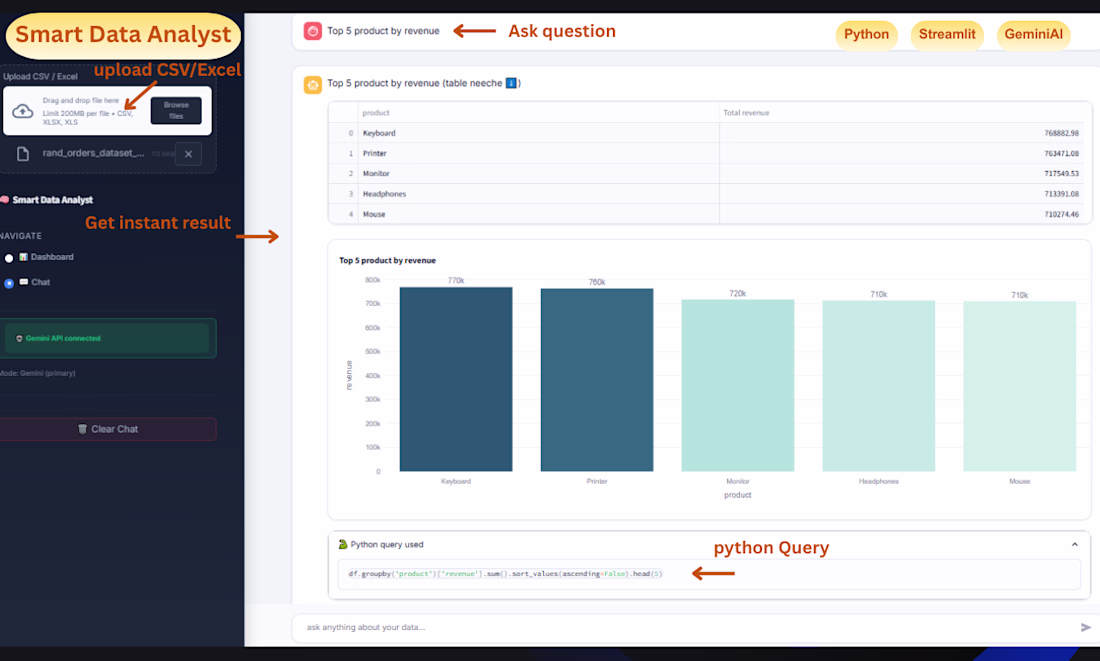Click the snake icon beside Python query used

point(343,545)
